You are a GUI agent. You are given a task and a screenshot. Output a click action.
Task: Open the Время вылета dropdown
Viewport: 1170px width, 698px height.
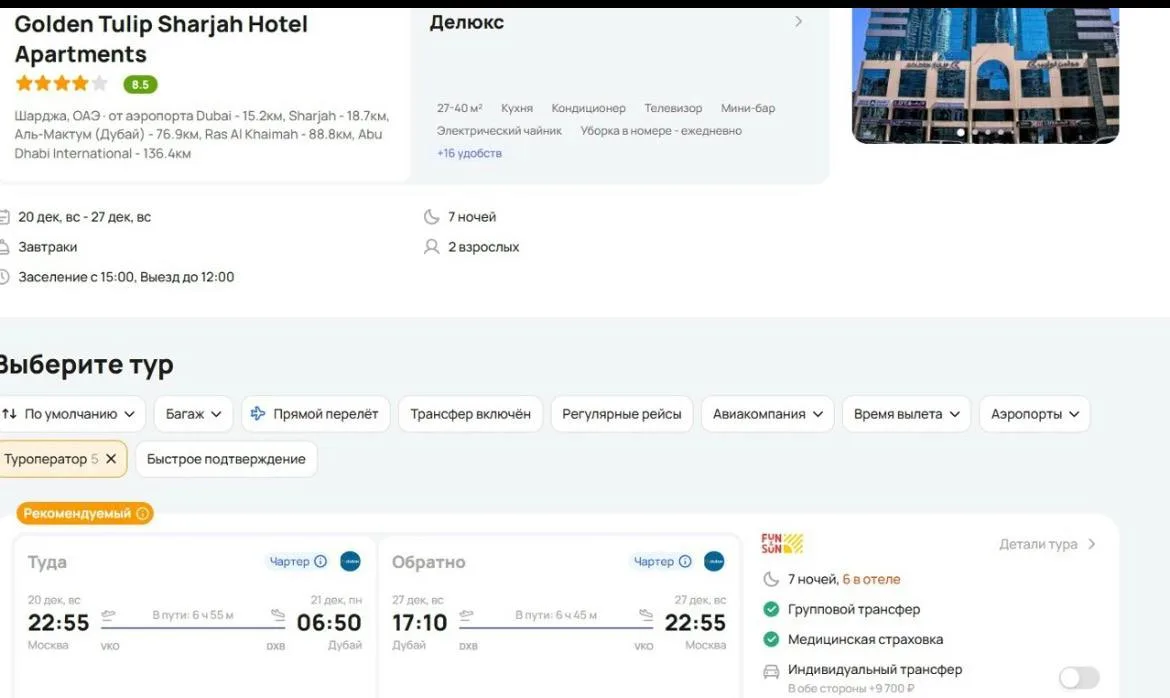click(906, 414)
